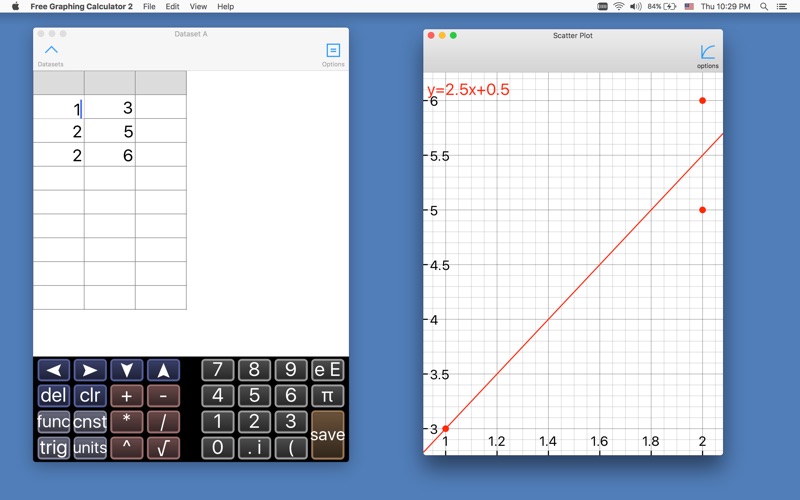Tap number key 7
Image resolution: width=800 pixels, height=500 pixels.
pos(217,370)
